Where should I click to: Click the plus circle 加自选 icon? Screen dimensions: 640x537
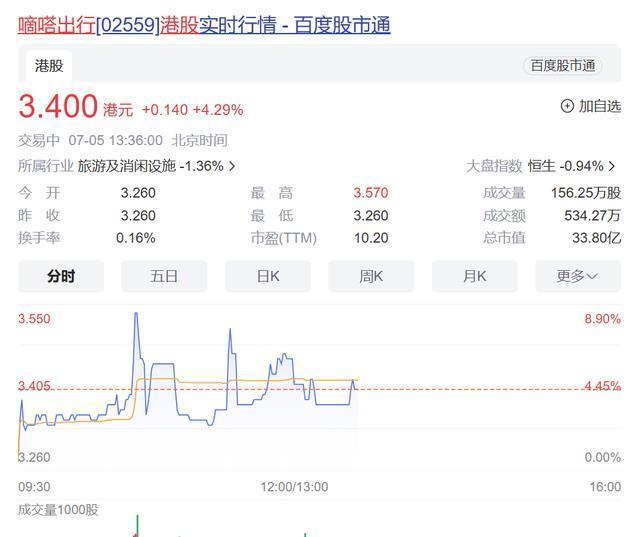point(567,106)
